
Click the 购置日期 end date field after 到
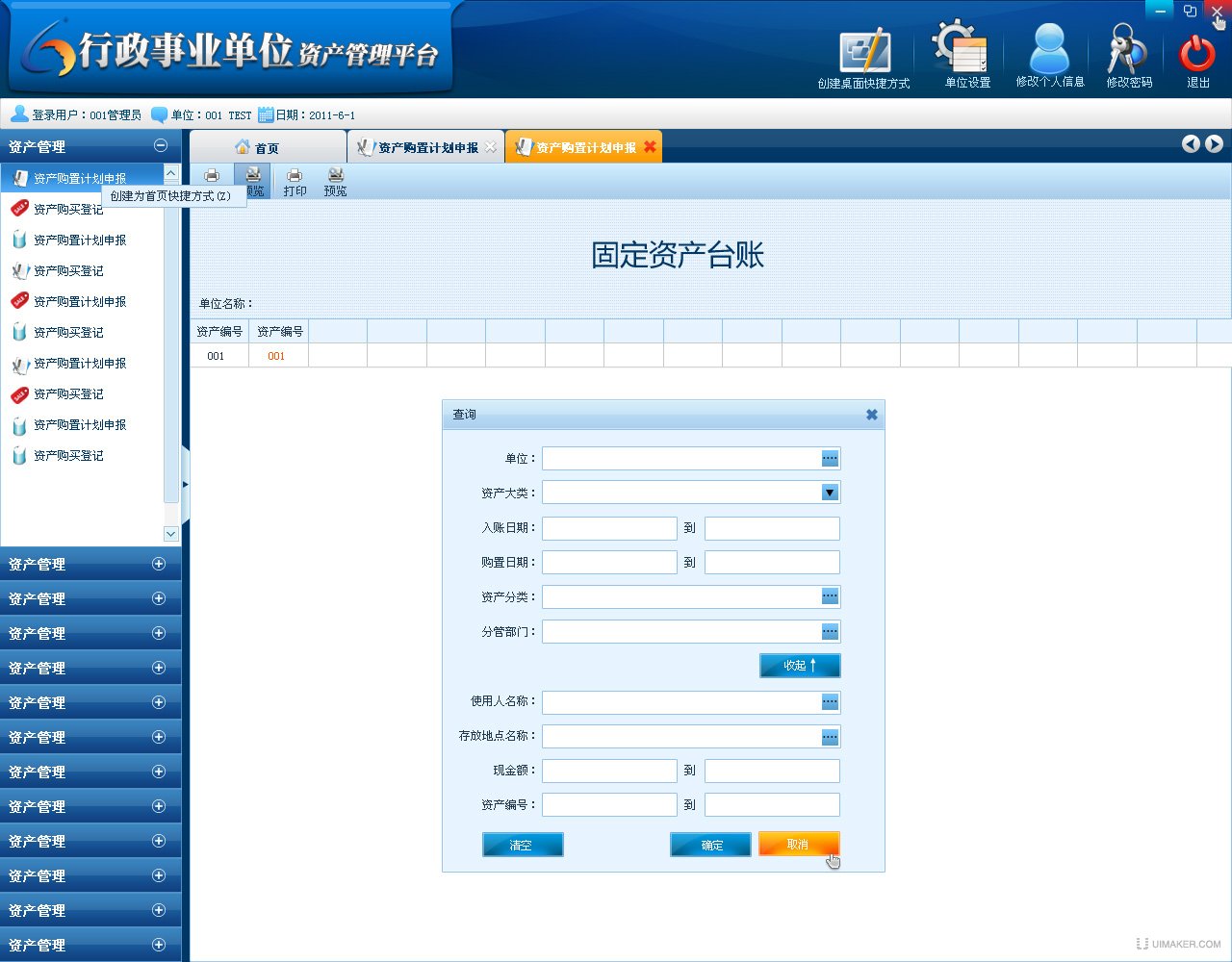point(772,562)
